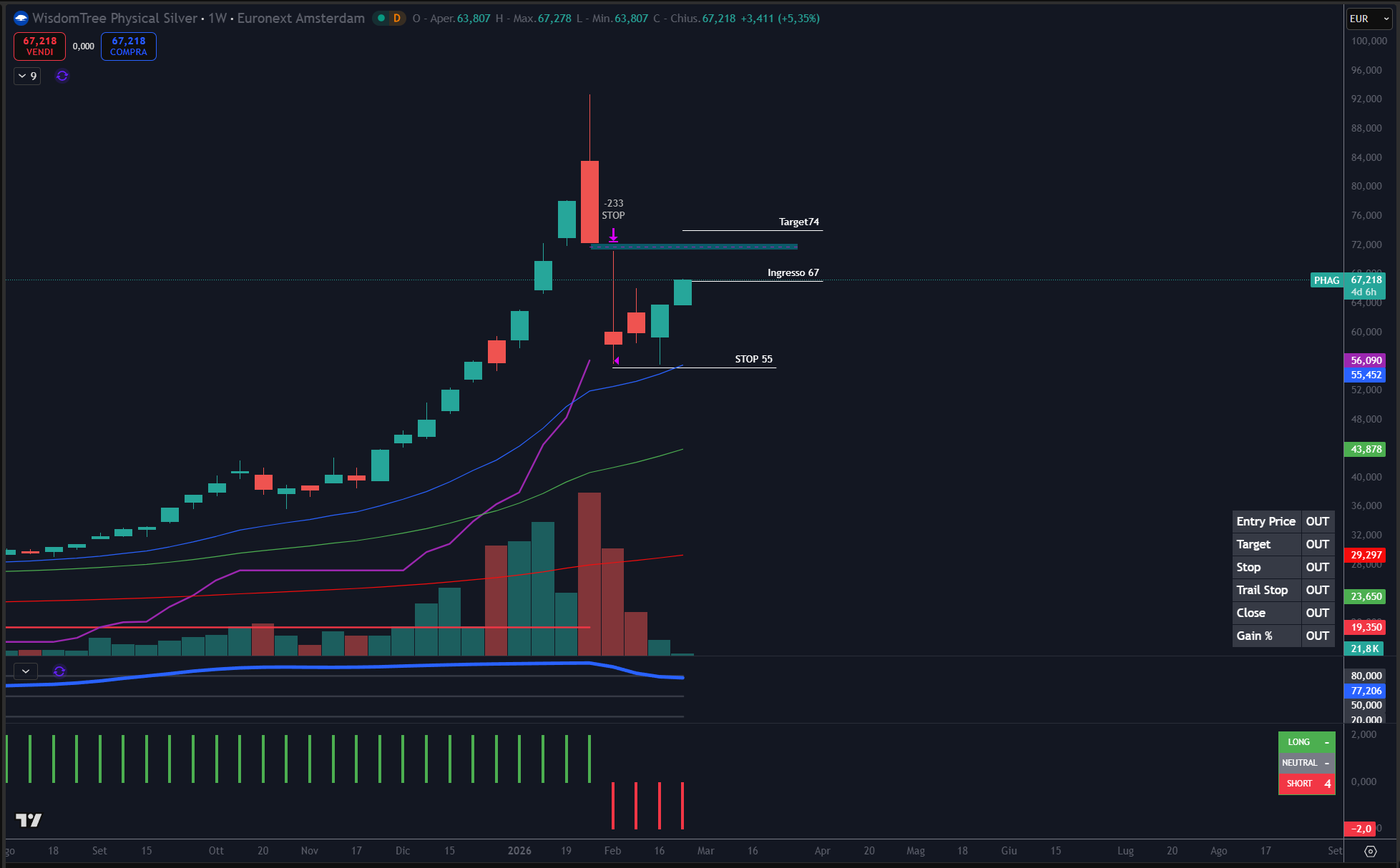Select the Ingresso 67 entry line label
This screenshot has height=868, width=1400.
(x=793, y=273)
